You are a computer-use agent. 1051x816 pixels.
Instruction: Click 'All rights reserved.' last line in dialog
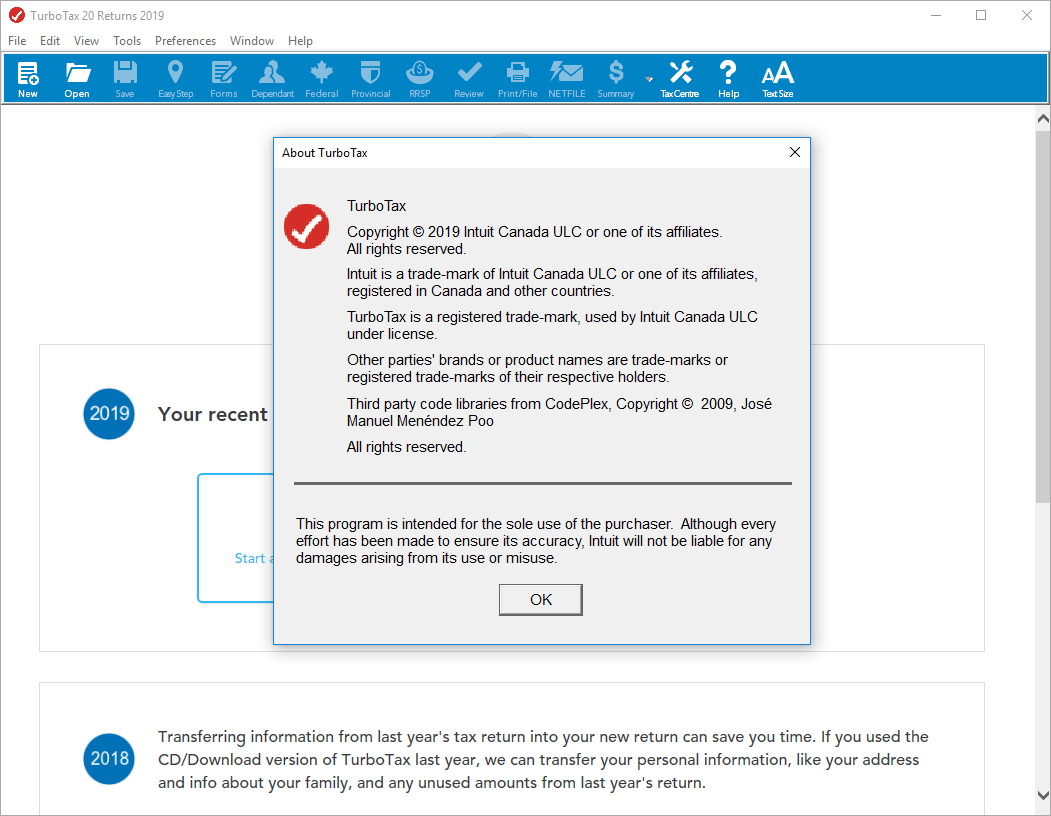[x=406, y=447]
